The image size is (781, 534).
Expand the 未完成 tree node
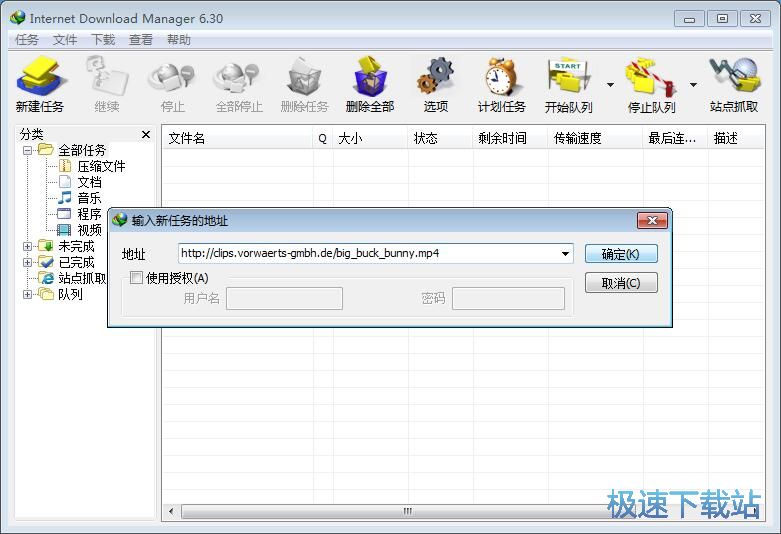coord(27,246)
